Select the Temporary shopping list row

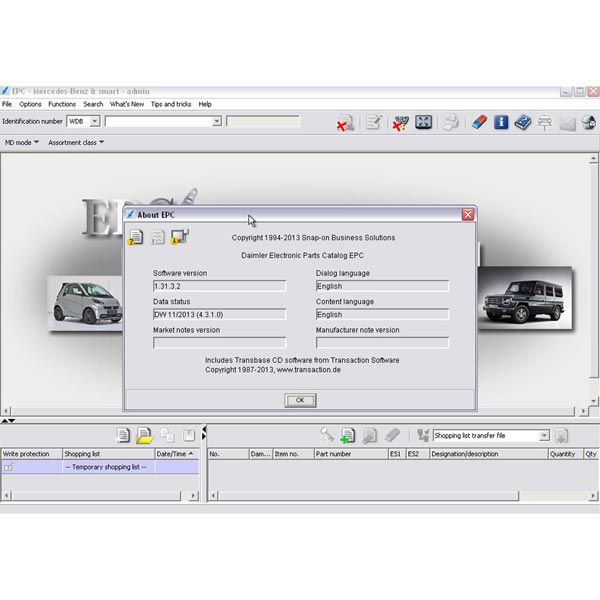[x=100, y=467]
